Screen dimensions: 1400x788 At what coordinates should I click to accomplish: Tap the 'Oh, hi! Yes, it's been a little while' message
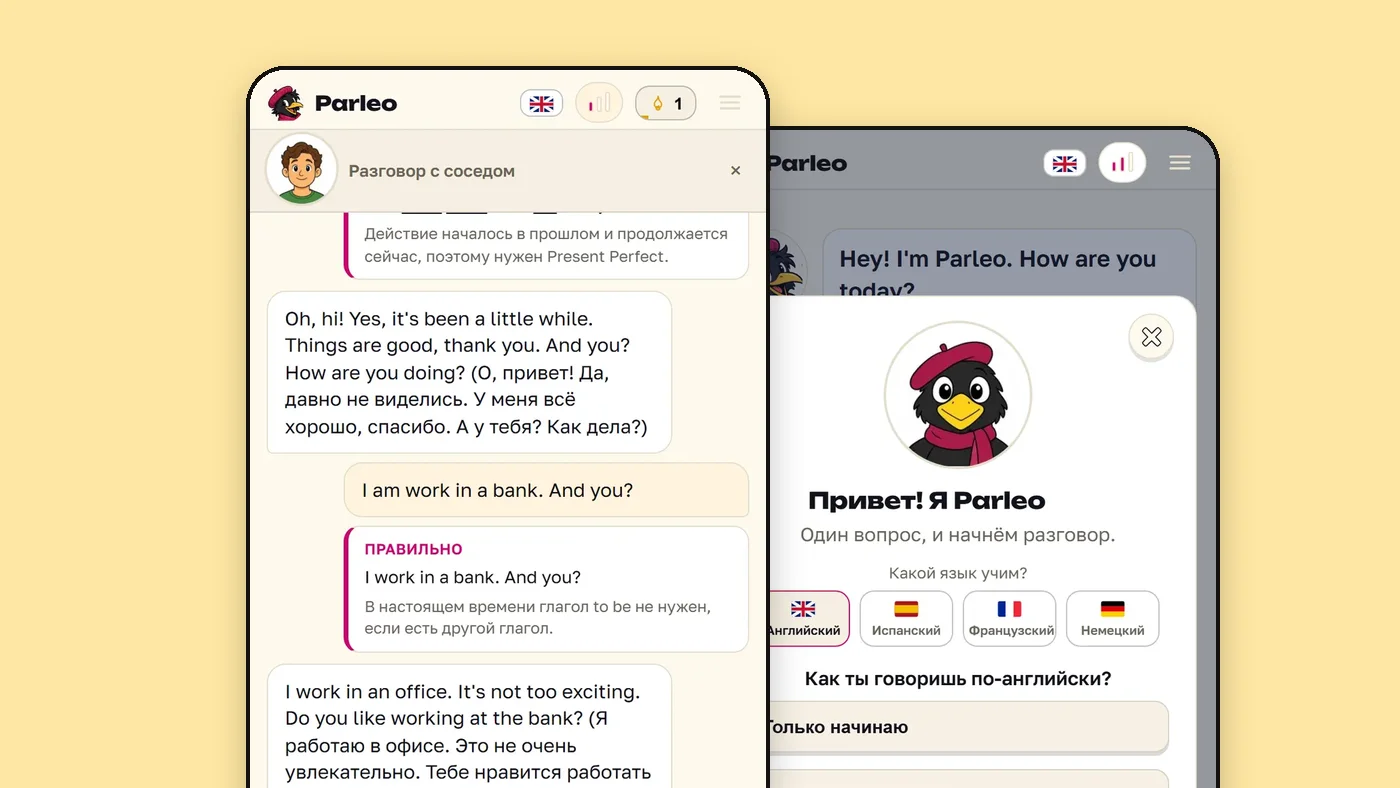click(469, 372)
